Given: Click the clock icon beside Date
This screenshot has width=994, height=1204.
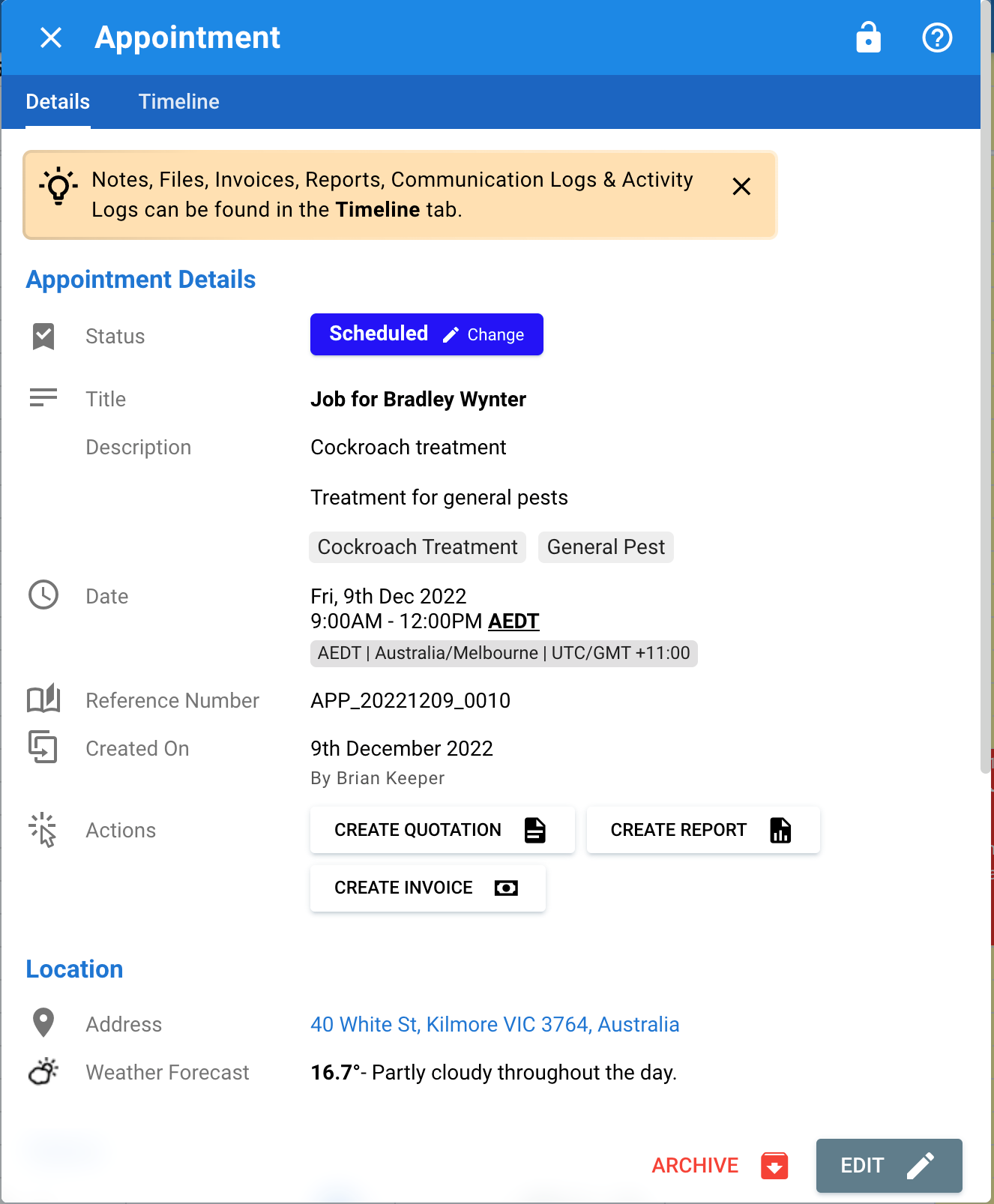Looking at the screenshot, I should tap(43, 595).
